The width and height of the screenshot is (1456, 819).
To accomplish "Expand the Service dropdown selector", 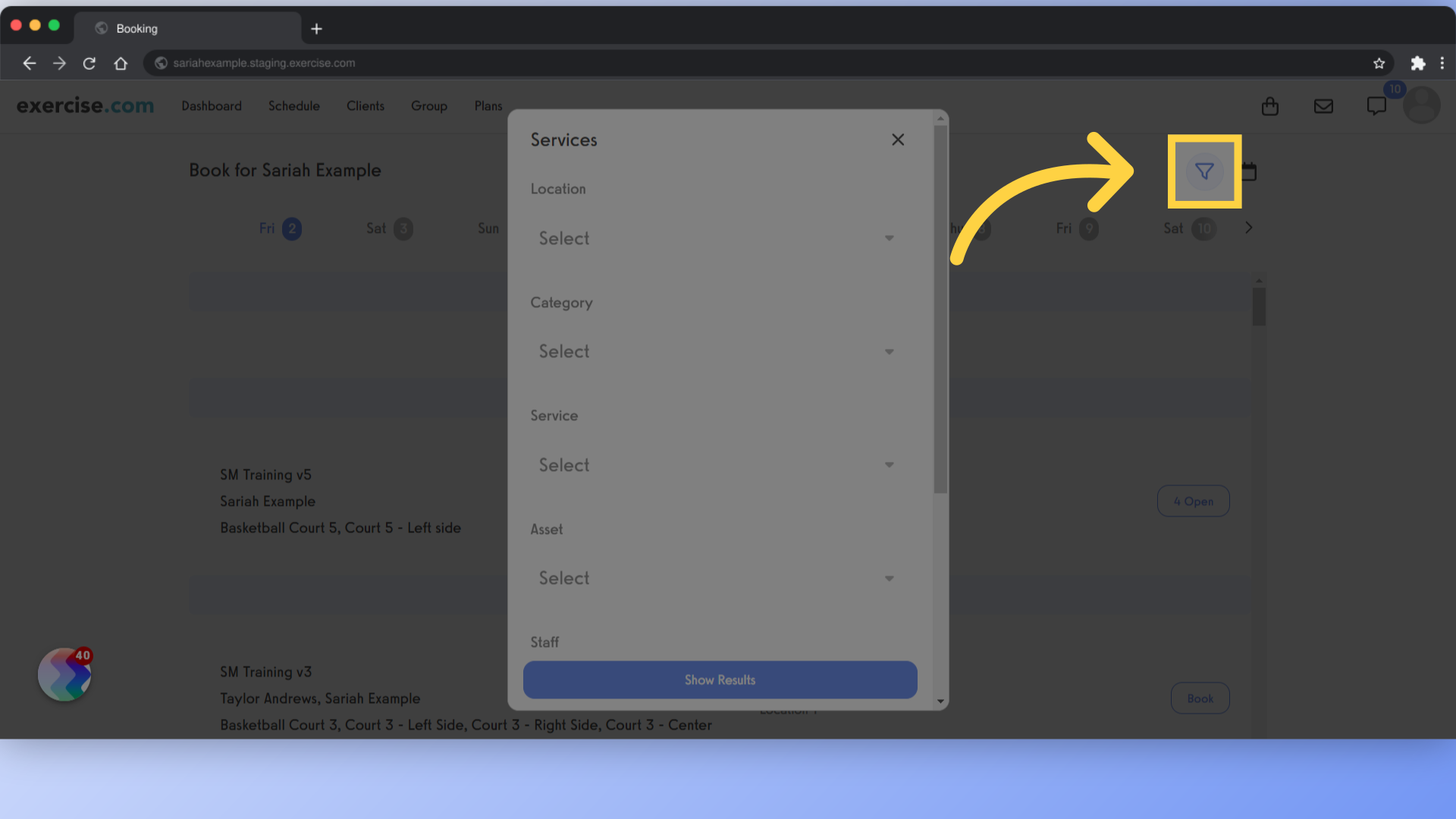I will pyautogui.click(x=716, y=464).
